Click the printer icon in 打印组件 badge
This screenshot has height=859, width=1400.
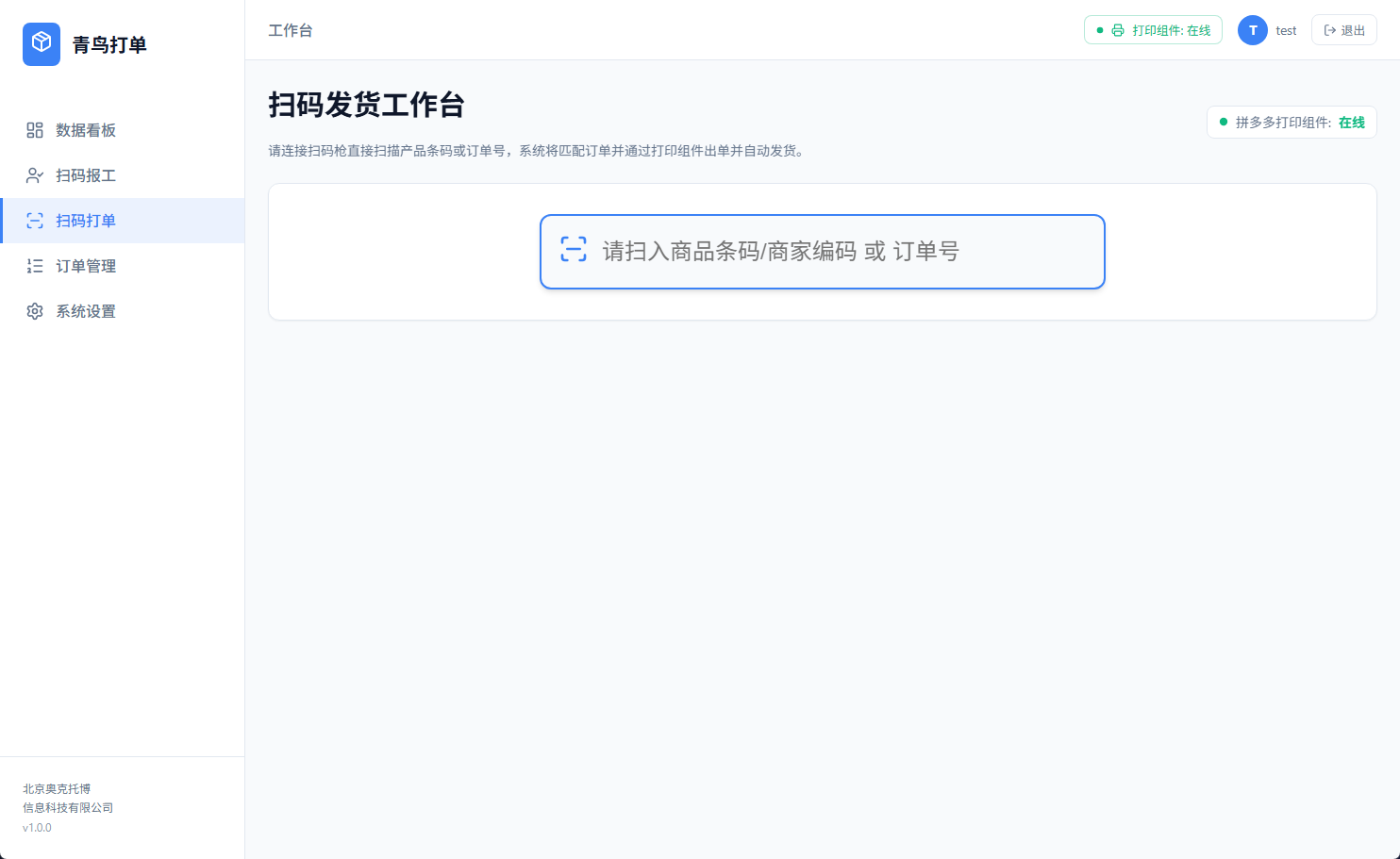1118,30
